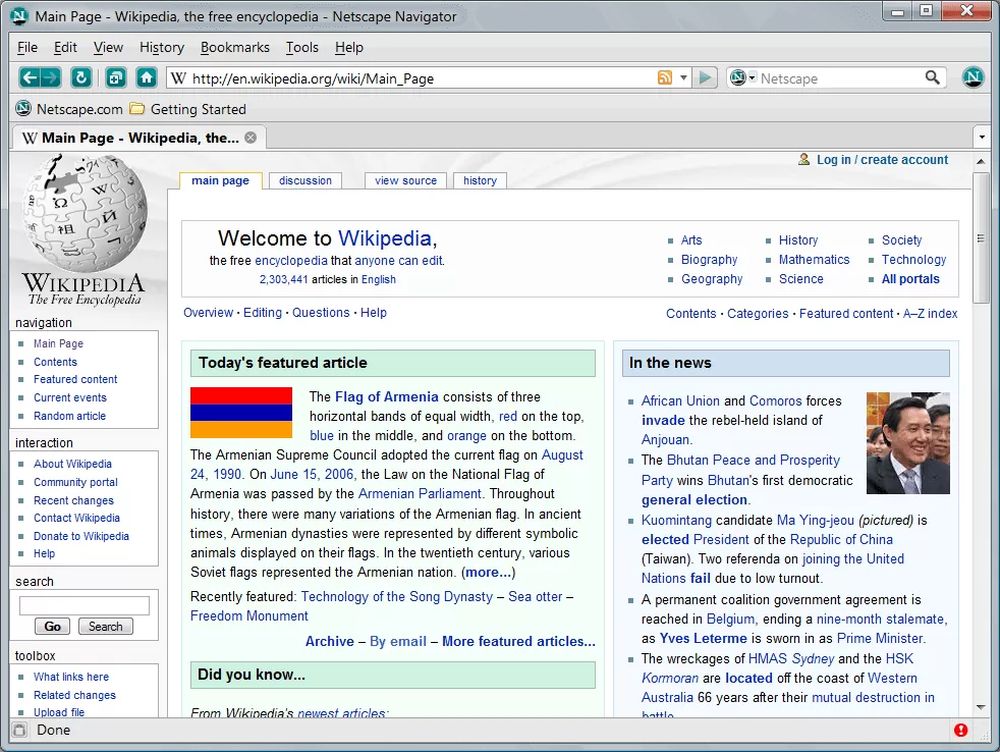Viewport: 1000px width, 752px height.
Task: Click the red alert icon in status bar
Action: [x=960, y=730]
